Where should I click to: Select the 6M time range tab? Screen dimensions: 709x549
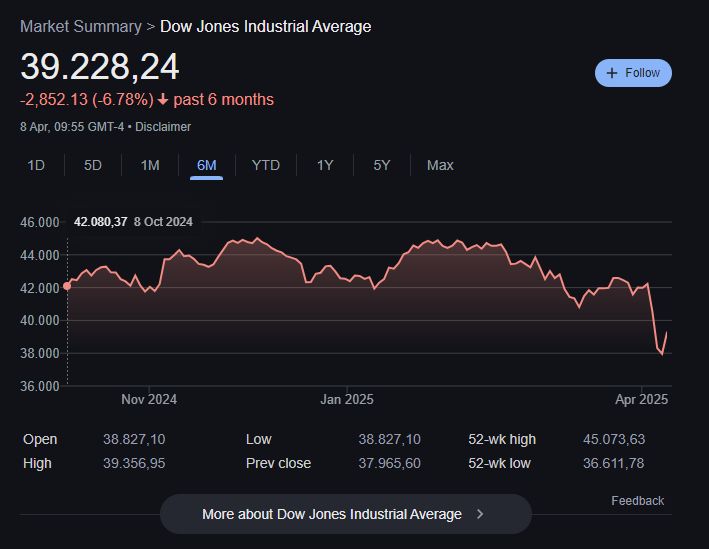point(207,165)
